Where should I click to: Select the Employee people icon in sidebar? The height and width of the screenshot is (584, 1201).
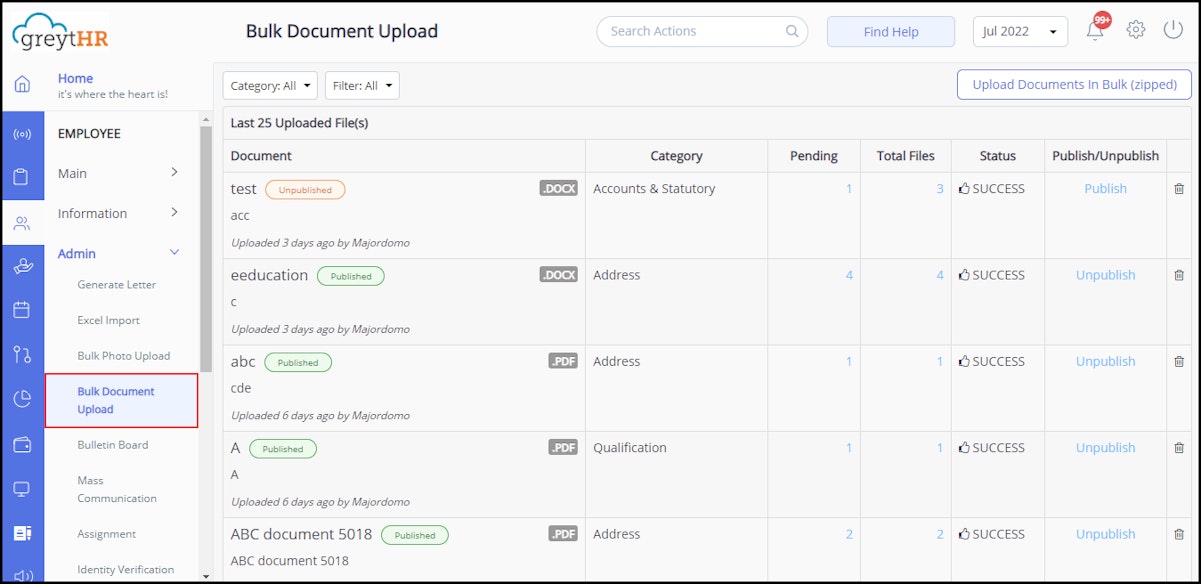22,222
